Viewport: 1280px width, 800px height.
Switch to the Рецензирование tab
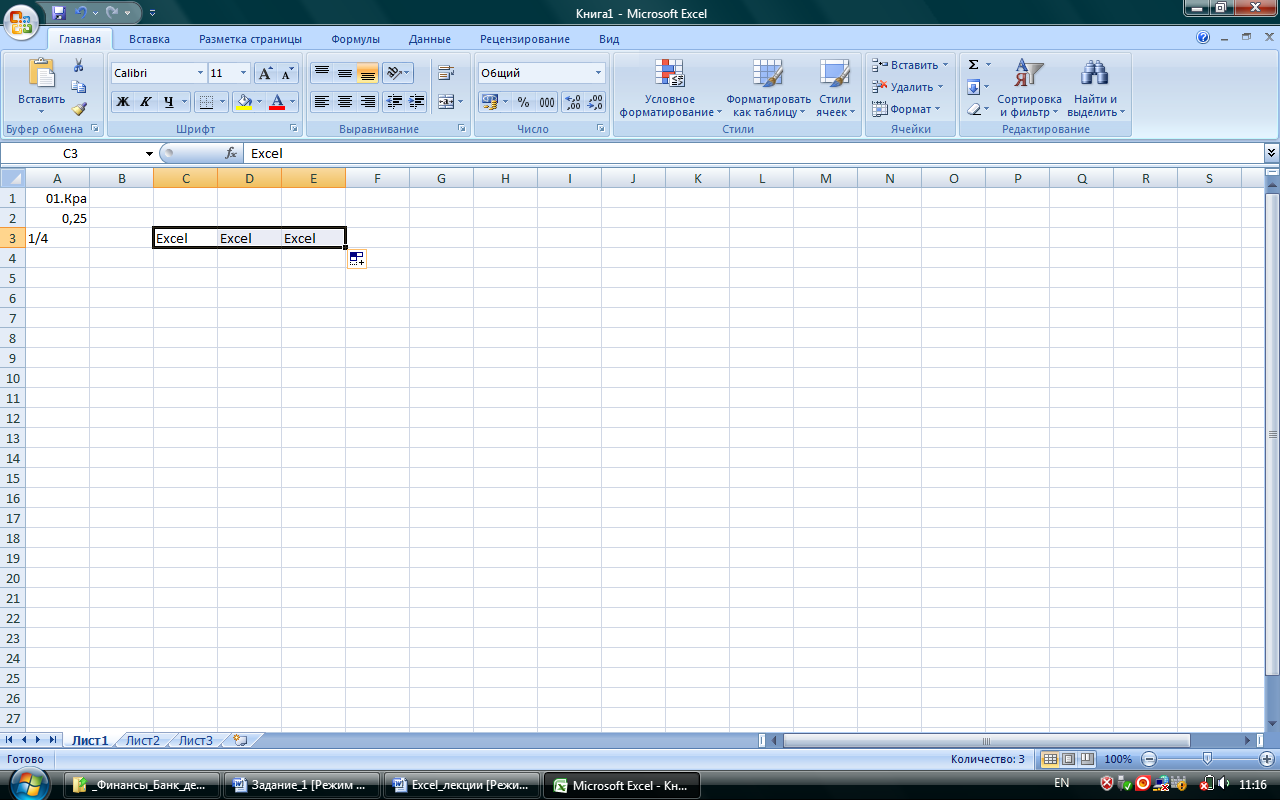point(525,39)
